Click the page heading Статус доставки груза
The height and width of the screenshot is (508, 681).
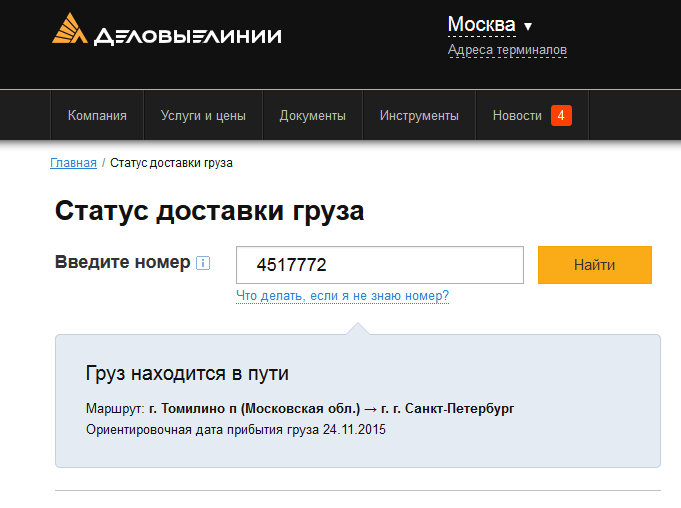click(x=209, y=211)
